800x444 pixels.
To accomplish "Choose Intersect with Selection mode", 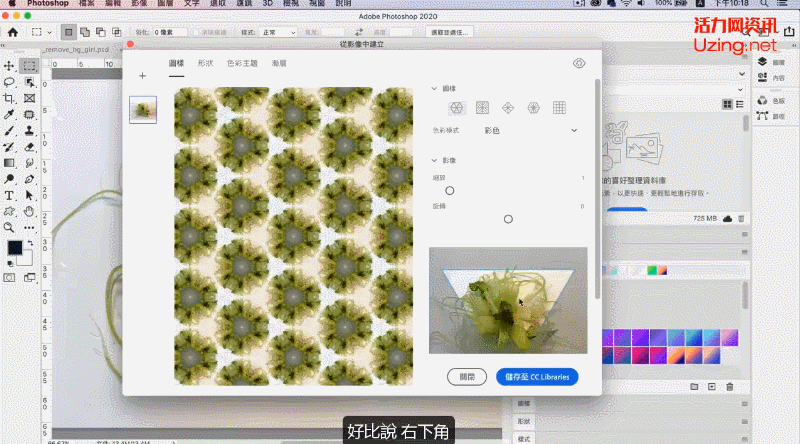I will click(117, 32).
